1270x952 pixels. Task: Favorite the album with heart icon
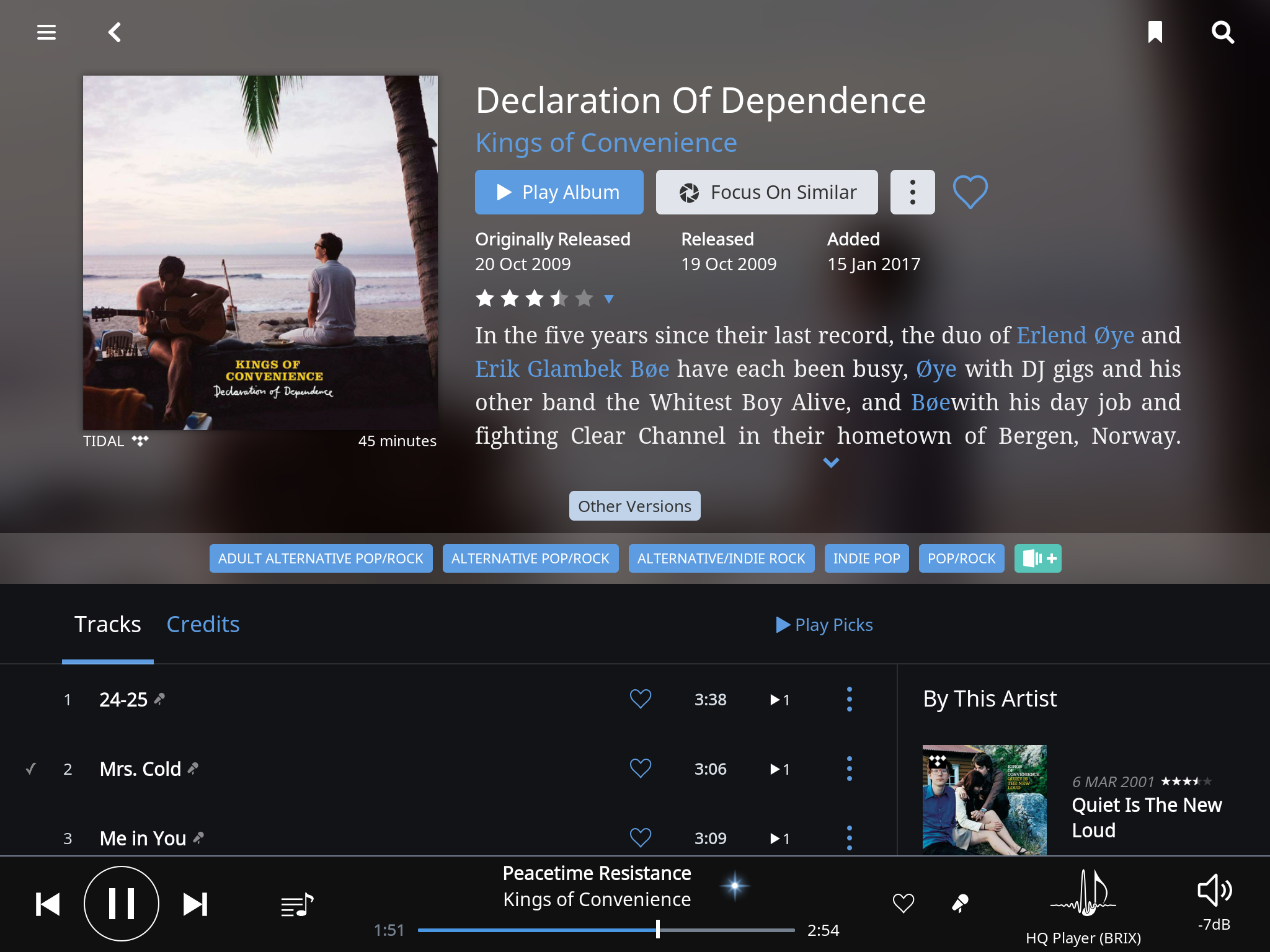click(970, 192)
